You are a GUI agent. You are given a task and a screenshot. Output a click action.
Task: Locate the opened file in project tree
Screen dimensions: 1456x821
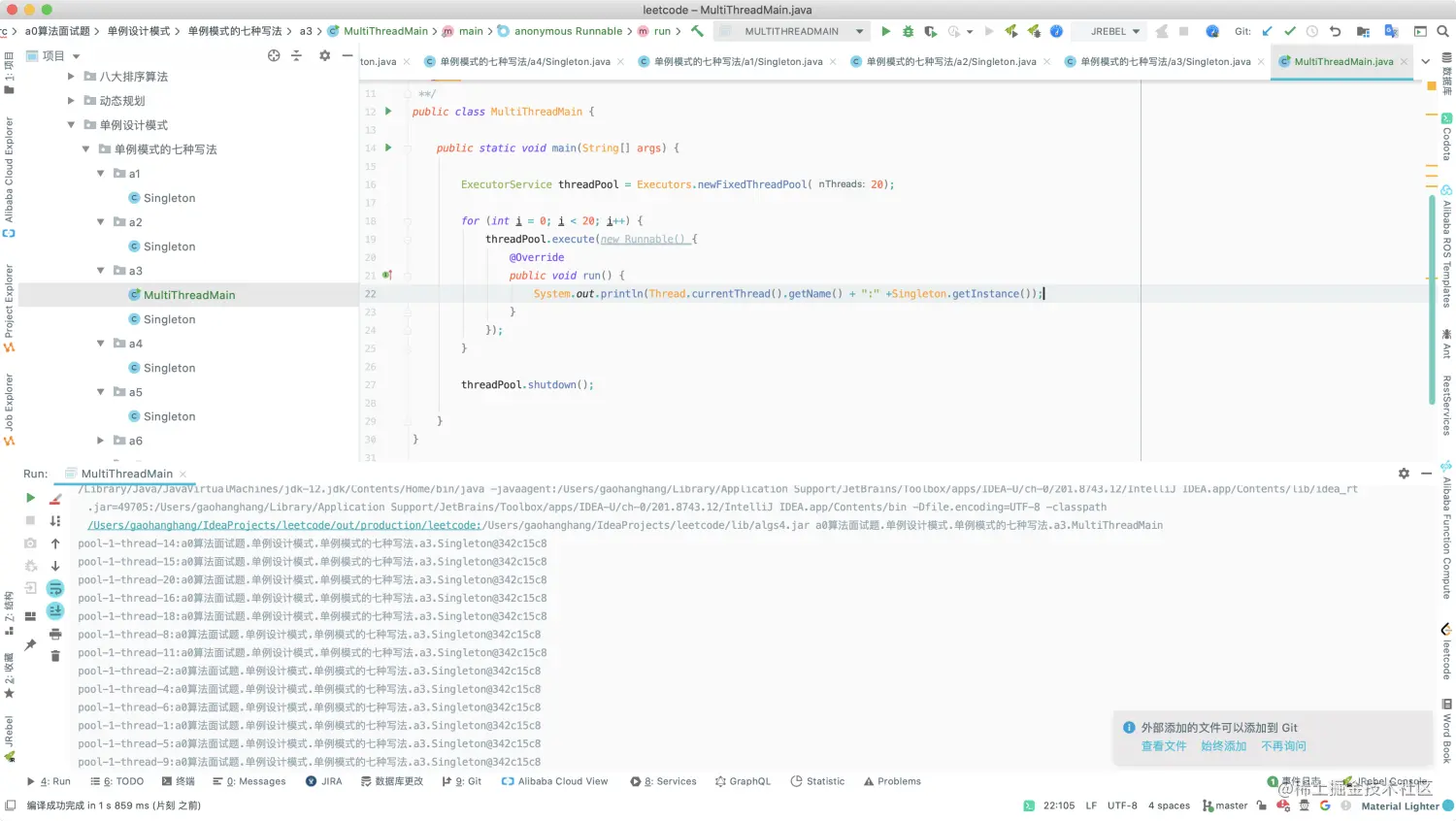pyautogui.click(x=274, y=55)
